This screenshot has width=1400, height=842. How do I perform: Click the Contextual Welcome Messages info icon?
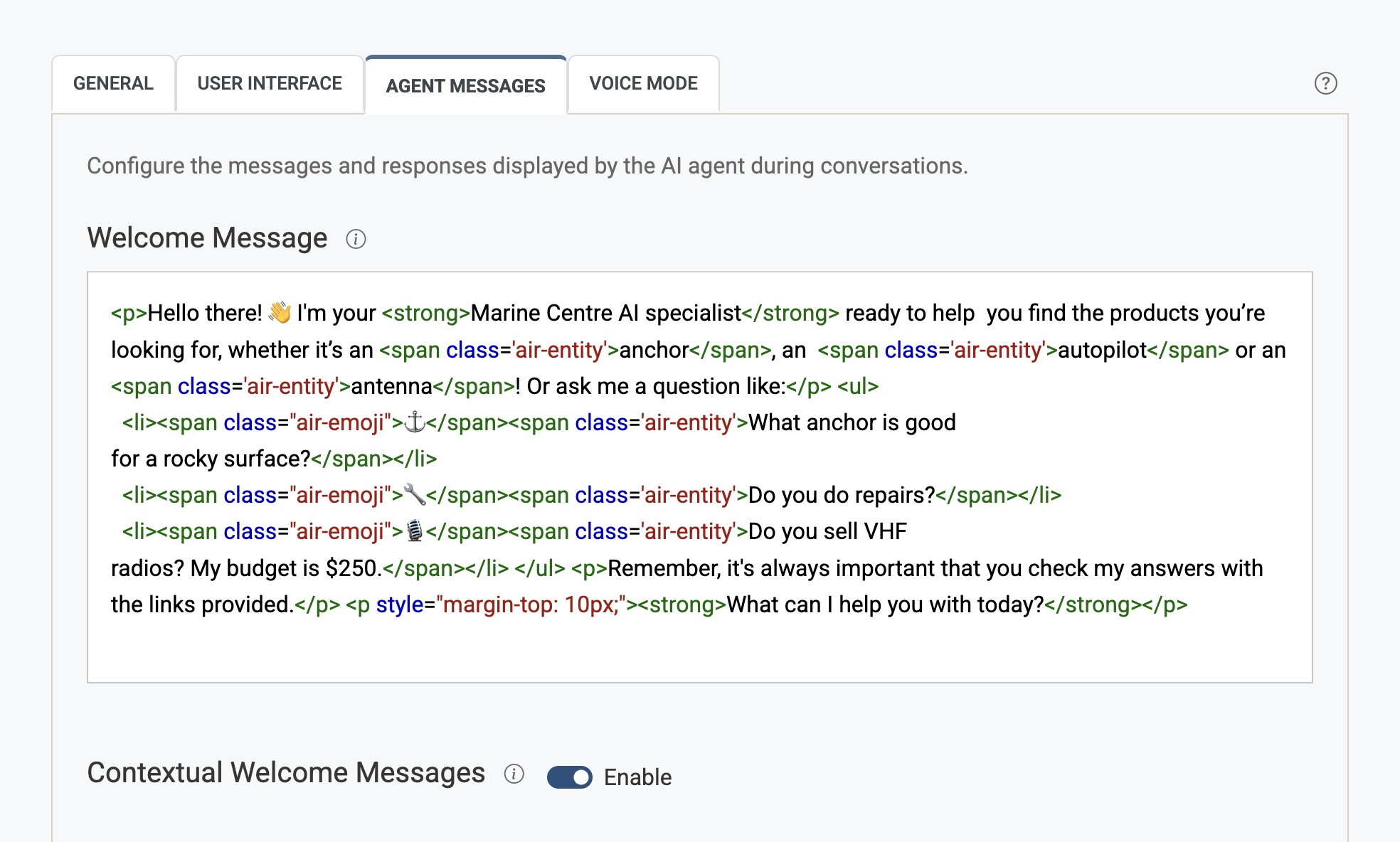pyautogui.click(x=514, y=774)
